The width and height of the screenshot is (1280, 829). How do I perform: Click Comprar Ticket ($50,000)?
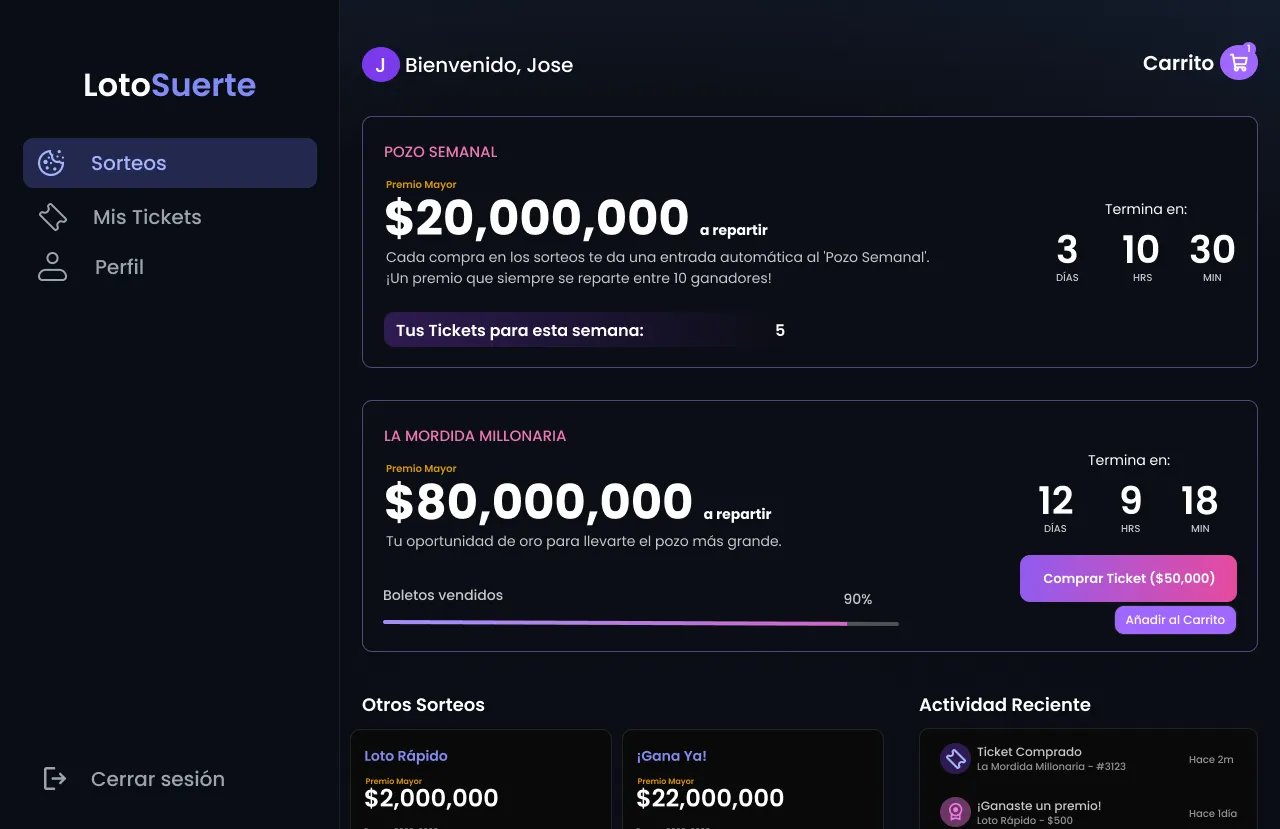pyautogui.click(x=1127, y=578)
